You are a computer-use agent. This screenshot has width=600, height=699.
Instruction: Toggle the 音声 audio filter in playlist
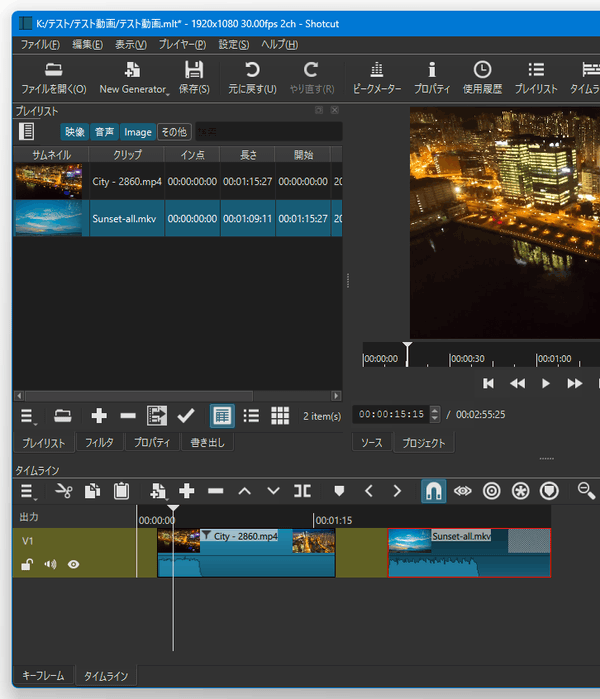(x=104, y=132)
